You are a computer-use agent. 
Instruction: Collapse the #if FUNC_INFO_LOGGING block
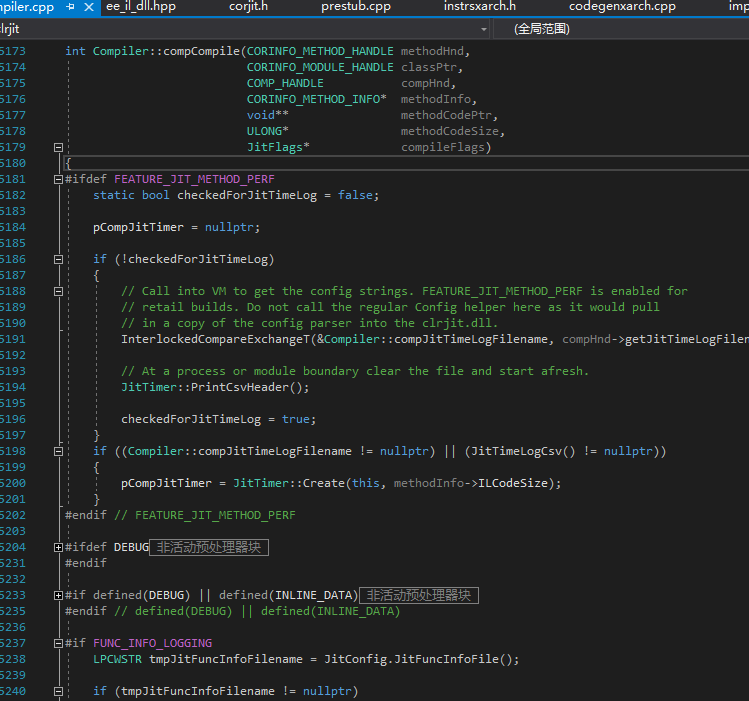pyautogui.click(x=58, y=644)
